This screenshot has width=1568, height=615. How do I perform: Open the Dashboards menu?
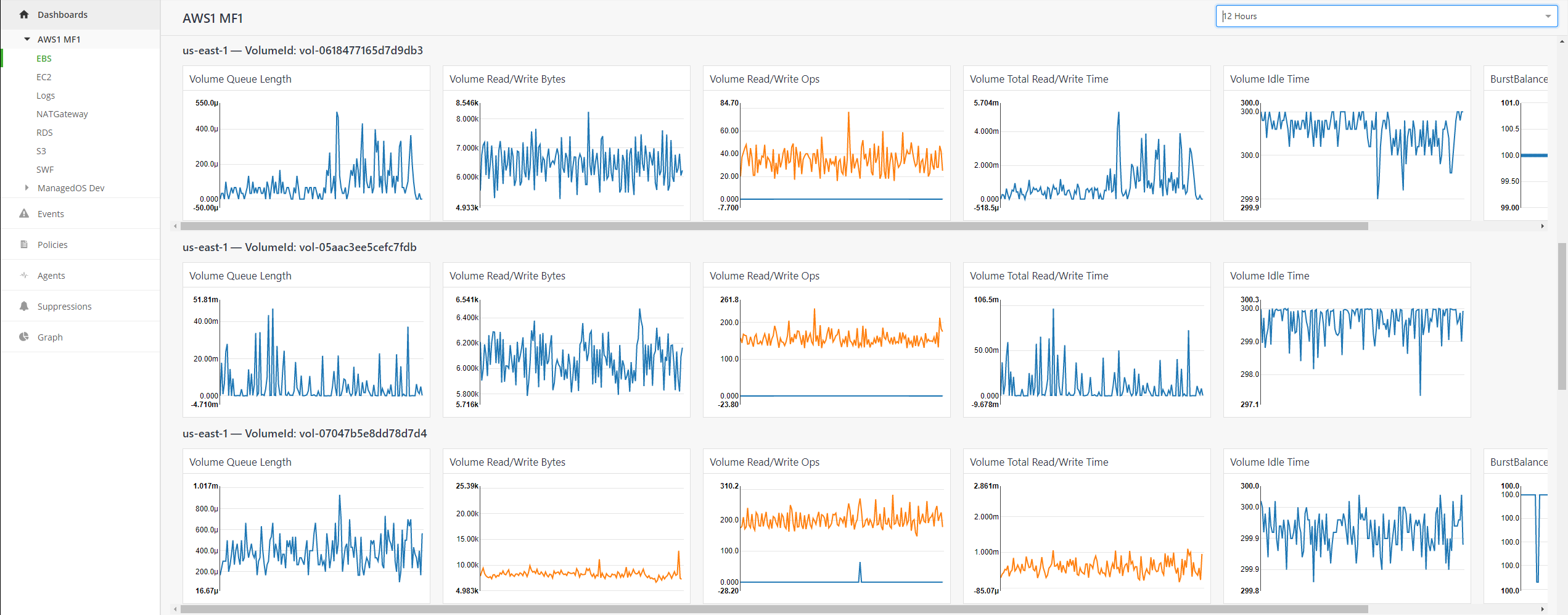click(80, 14)
